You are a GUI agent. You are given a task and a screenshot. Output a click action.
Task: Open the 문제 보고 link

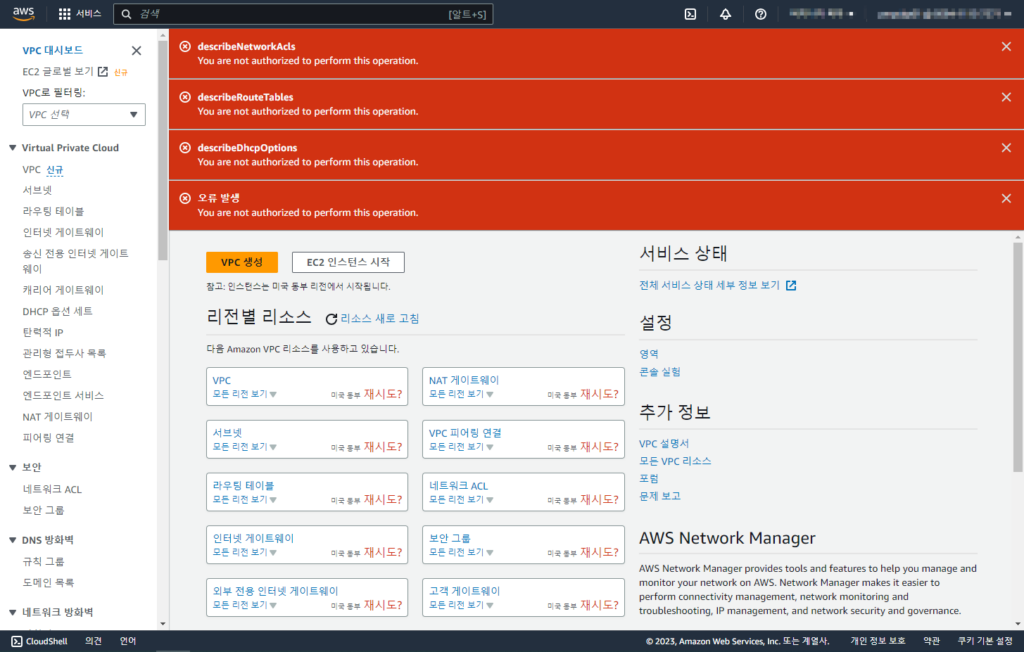pos(660,496)
